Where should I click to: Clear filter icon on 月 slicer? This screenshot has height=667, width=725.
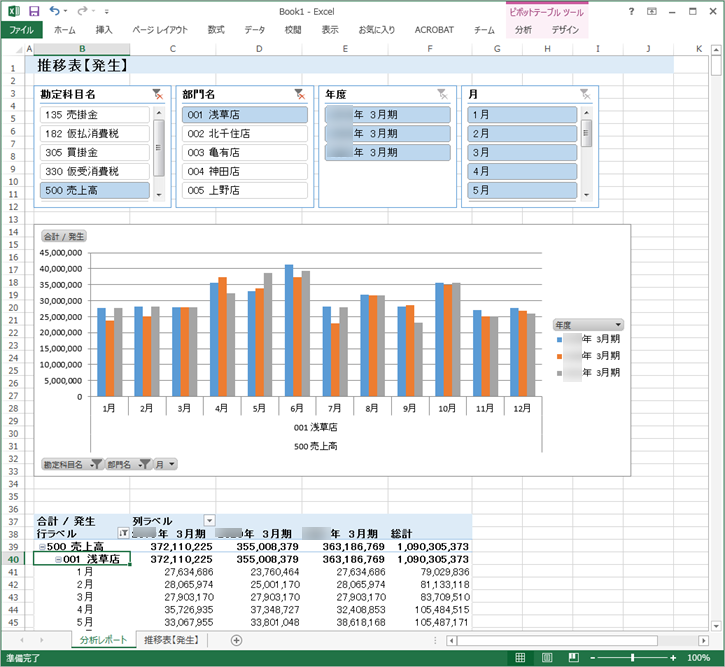pyautogui.click(x=585, y=94)
